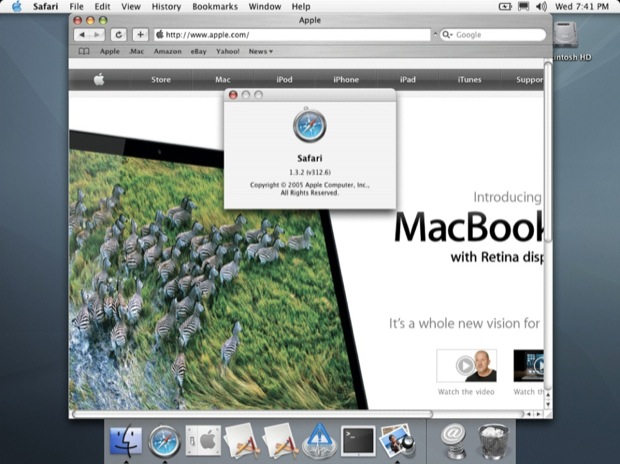Play the Jony Ive video thumbnail

[x=467, y=366]
